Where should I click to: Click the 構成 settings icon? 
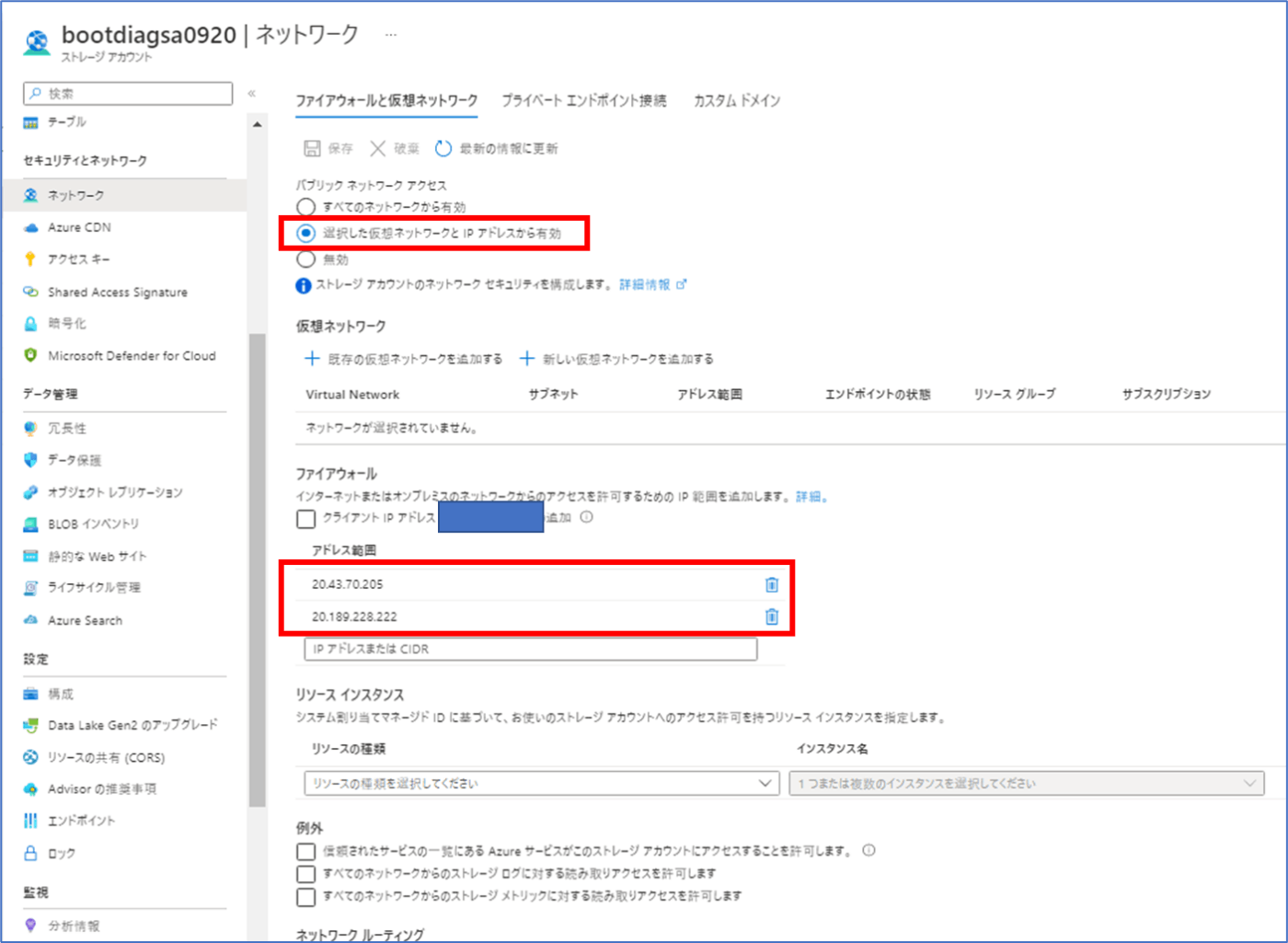(x=31, y=694)
